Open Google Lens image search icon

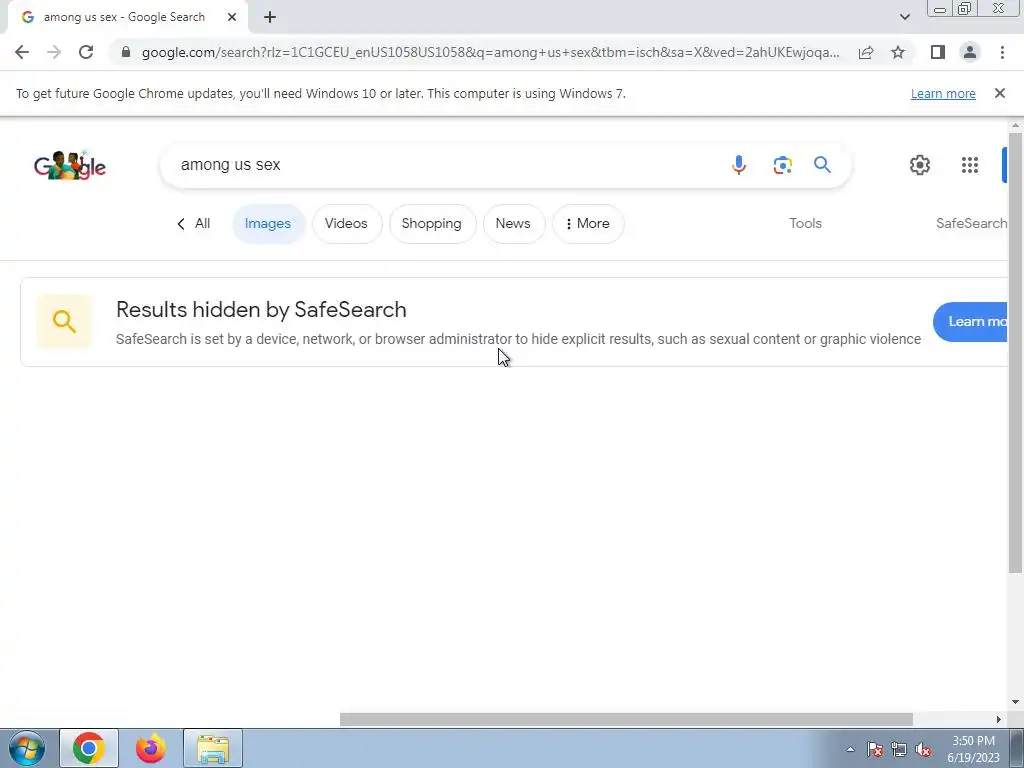(782, 165)
